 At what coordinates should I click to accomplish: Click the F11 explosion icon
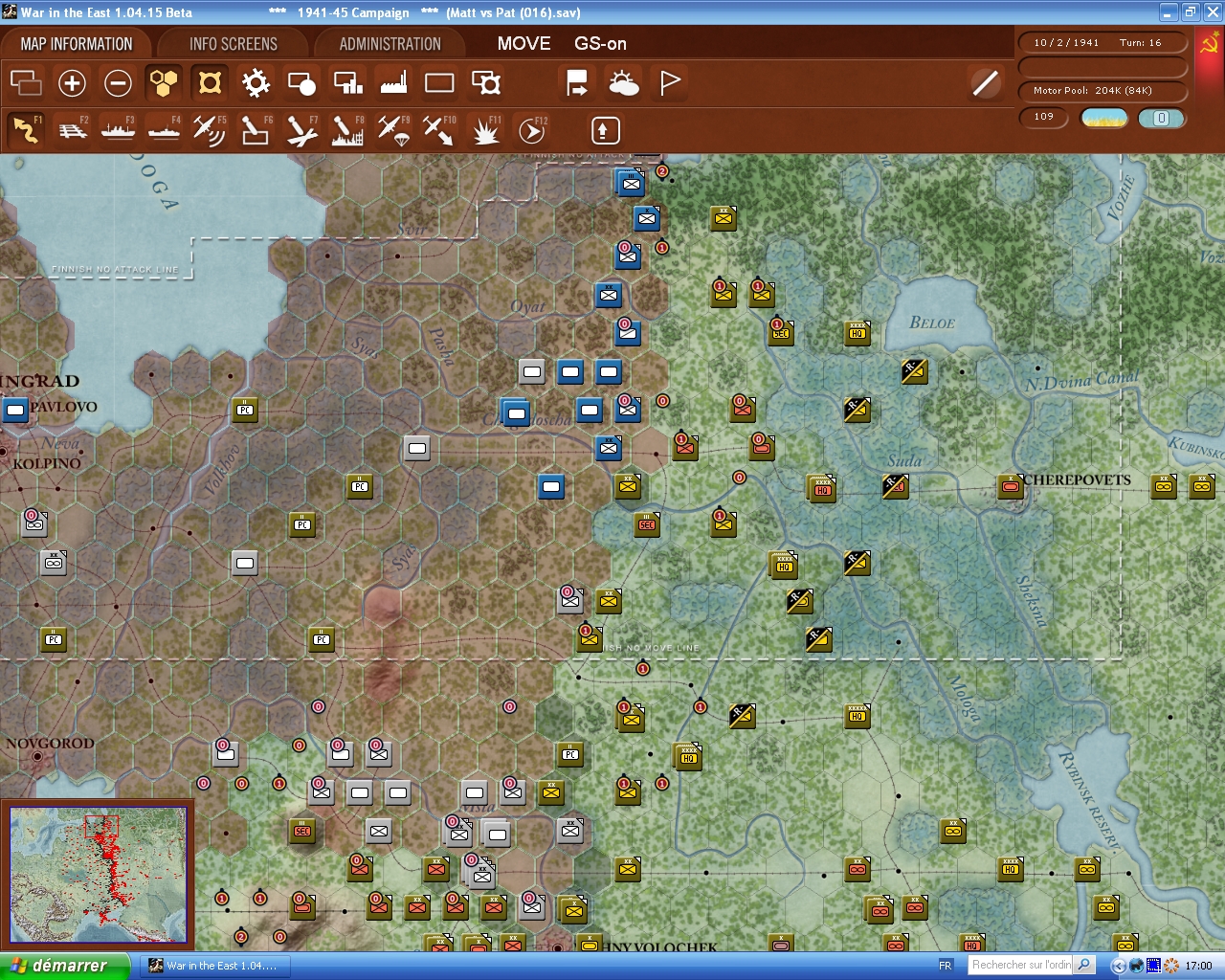(x=486, y=129)
